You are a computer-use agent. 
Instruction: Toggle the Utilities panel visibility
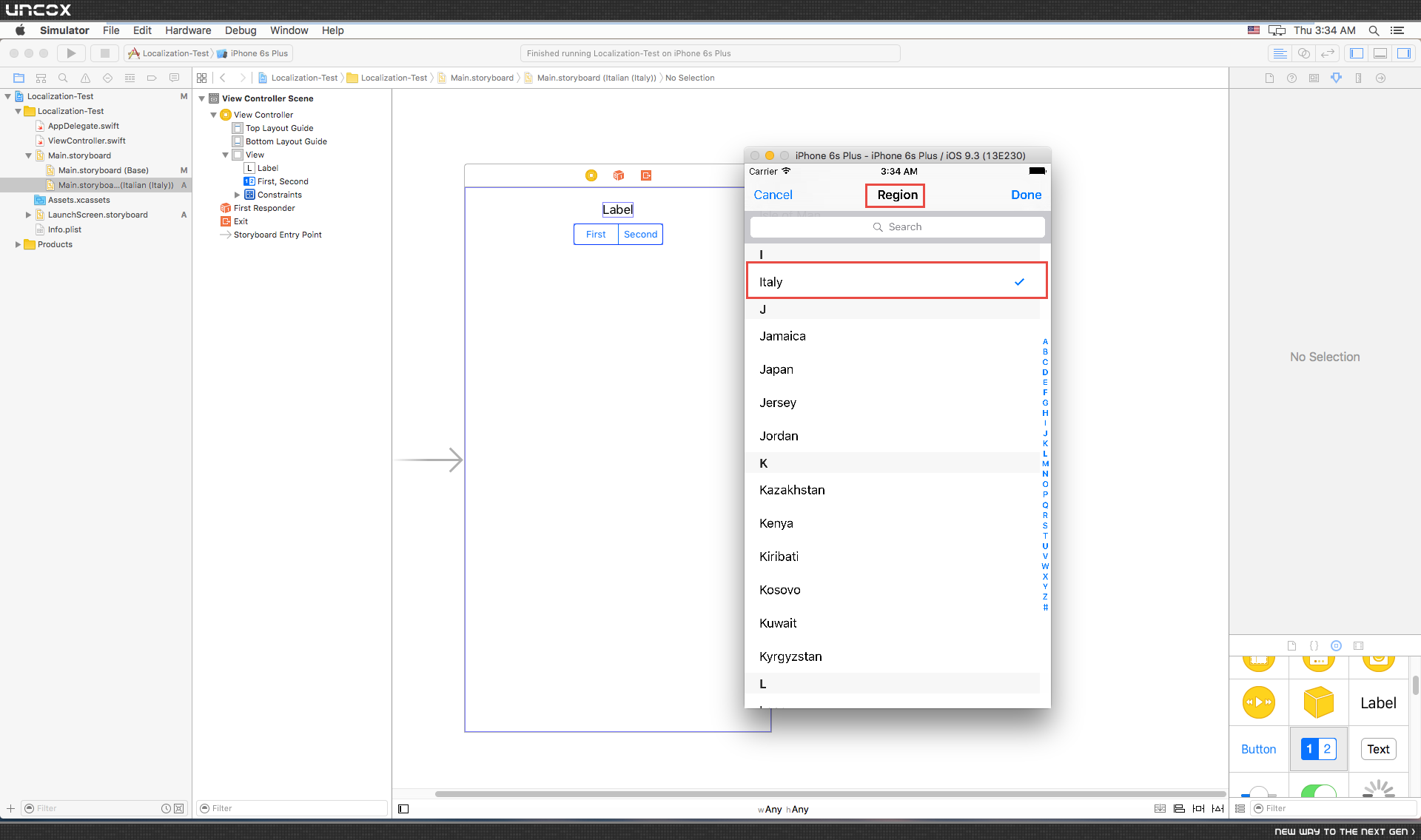pos(1404,53)
